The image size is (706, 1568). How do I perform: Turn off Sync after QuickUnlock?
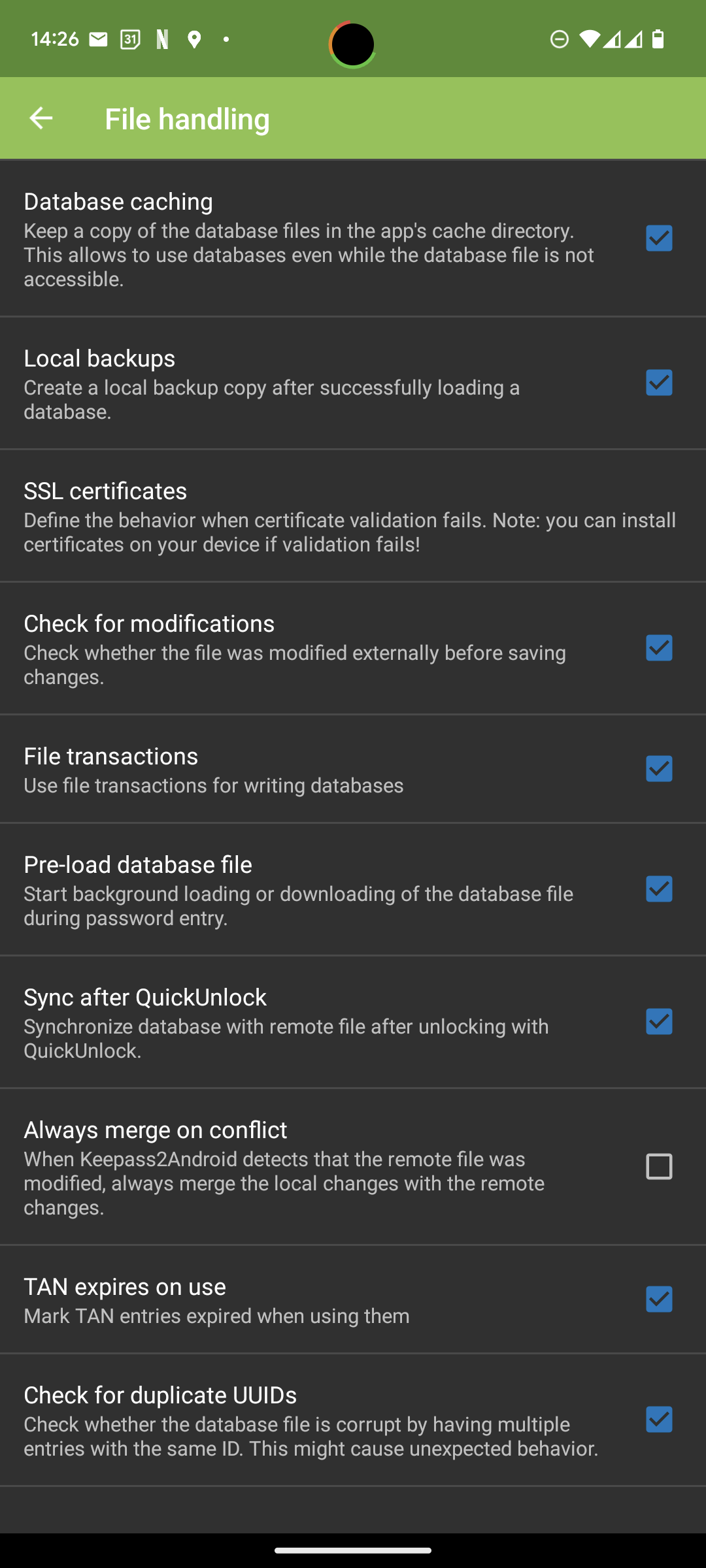click(x=658, y=1022)
